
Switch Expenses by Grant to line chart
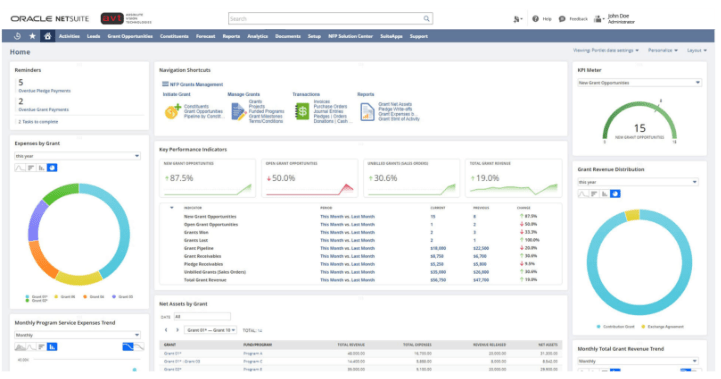coord(20,168)
